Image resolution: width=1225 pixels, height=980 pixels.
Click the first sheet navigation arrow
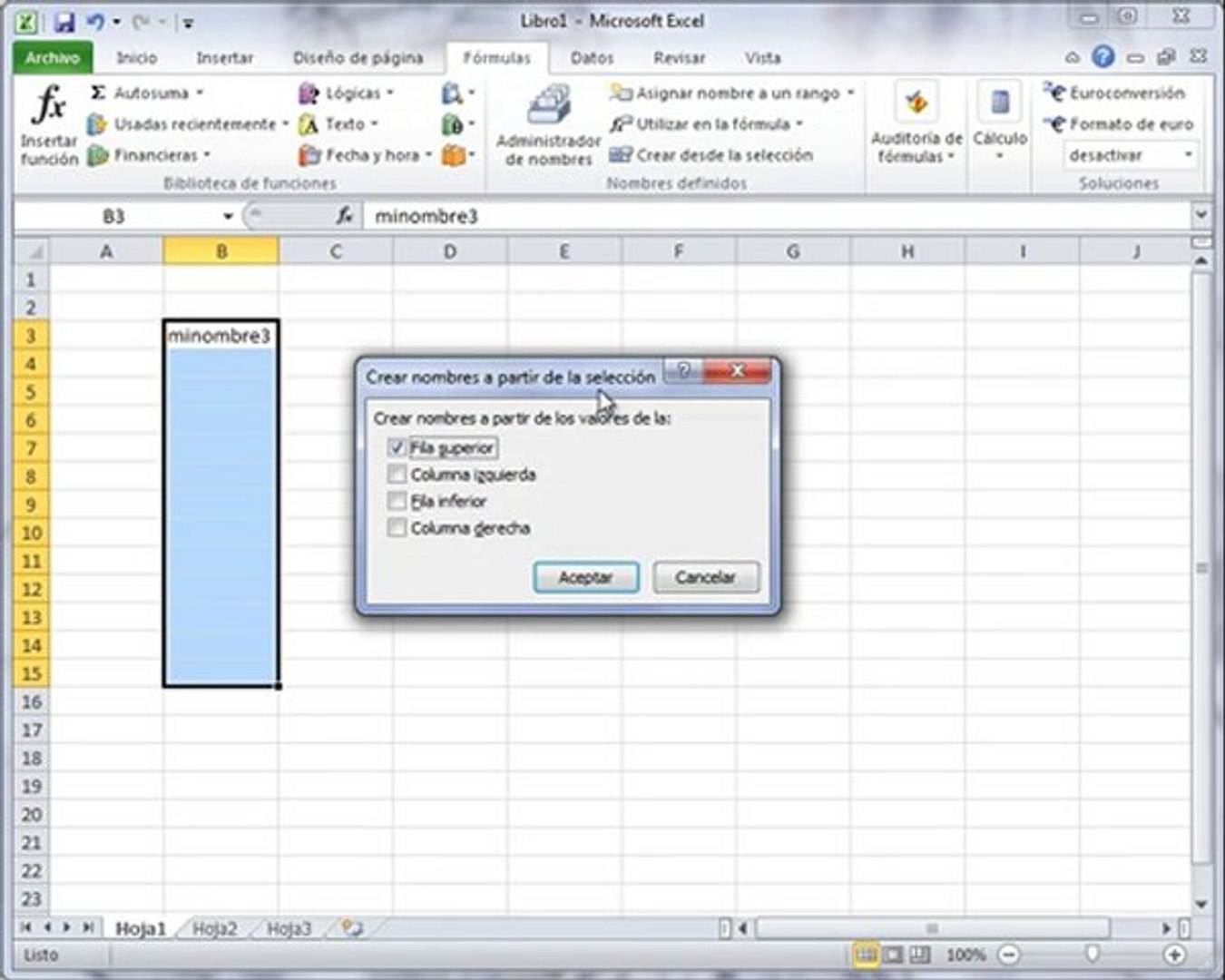25,927
